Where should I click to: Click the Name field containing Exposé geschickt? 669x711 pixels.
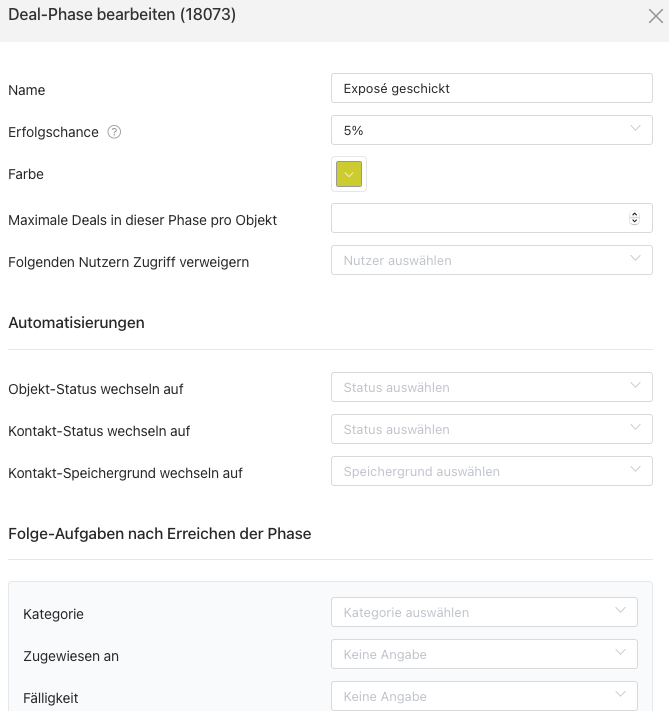[x=491, y=88]
